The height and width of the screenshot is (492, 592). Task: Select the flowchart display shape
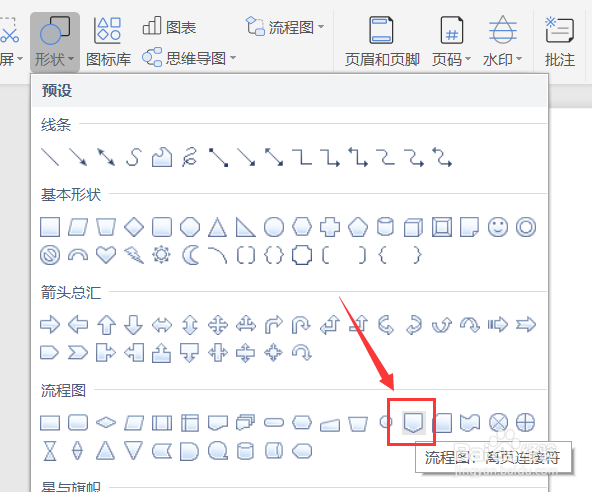tap(302, 451)
